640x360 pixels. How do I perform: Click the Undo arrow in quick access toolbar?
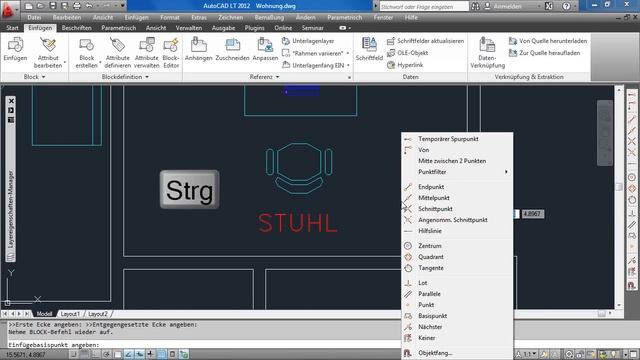(89, 6)
